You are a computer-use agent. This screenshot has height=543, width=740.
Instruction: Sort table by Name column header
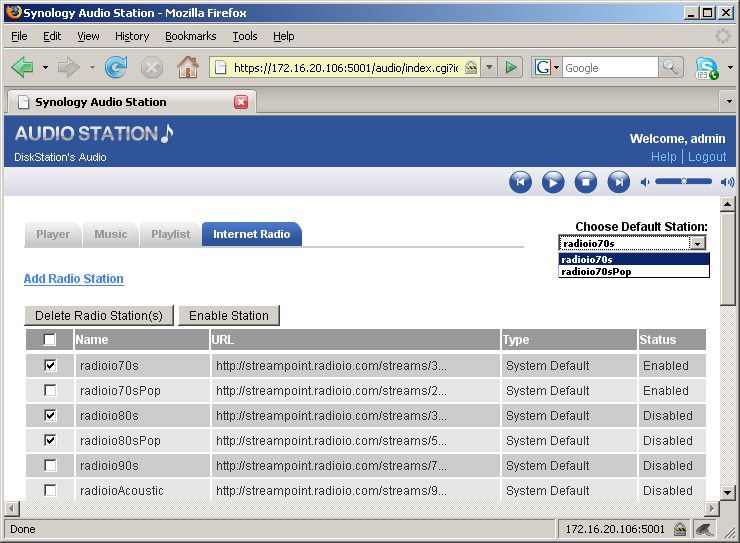point(142,340)
